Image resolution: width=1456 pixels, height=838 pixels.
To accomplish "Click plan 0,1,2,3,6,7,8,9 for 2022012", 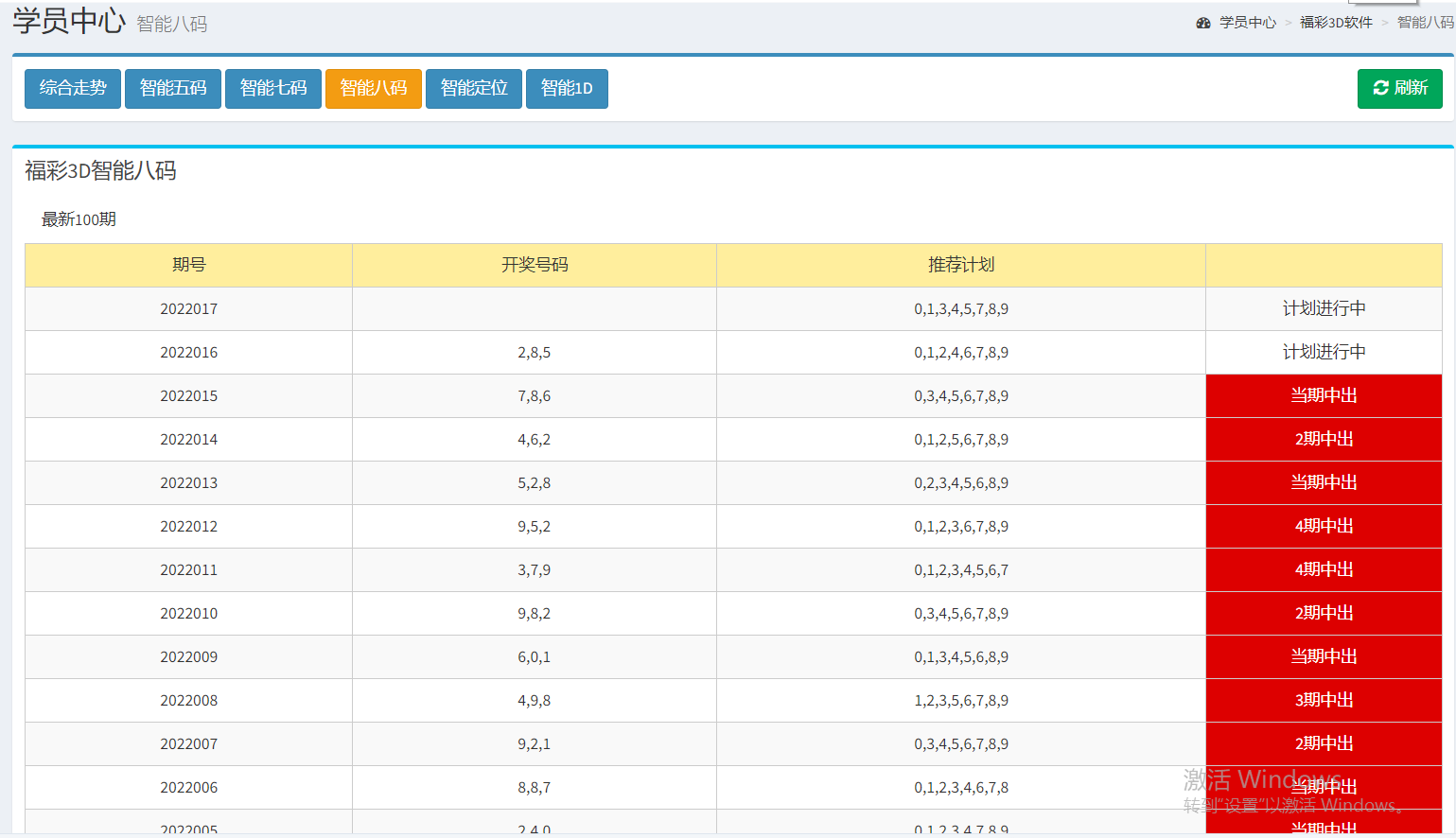I will 961,527.
